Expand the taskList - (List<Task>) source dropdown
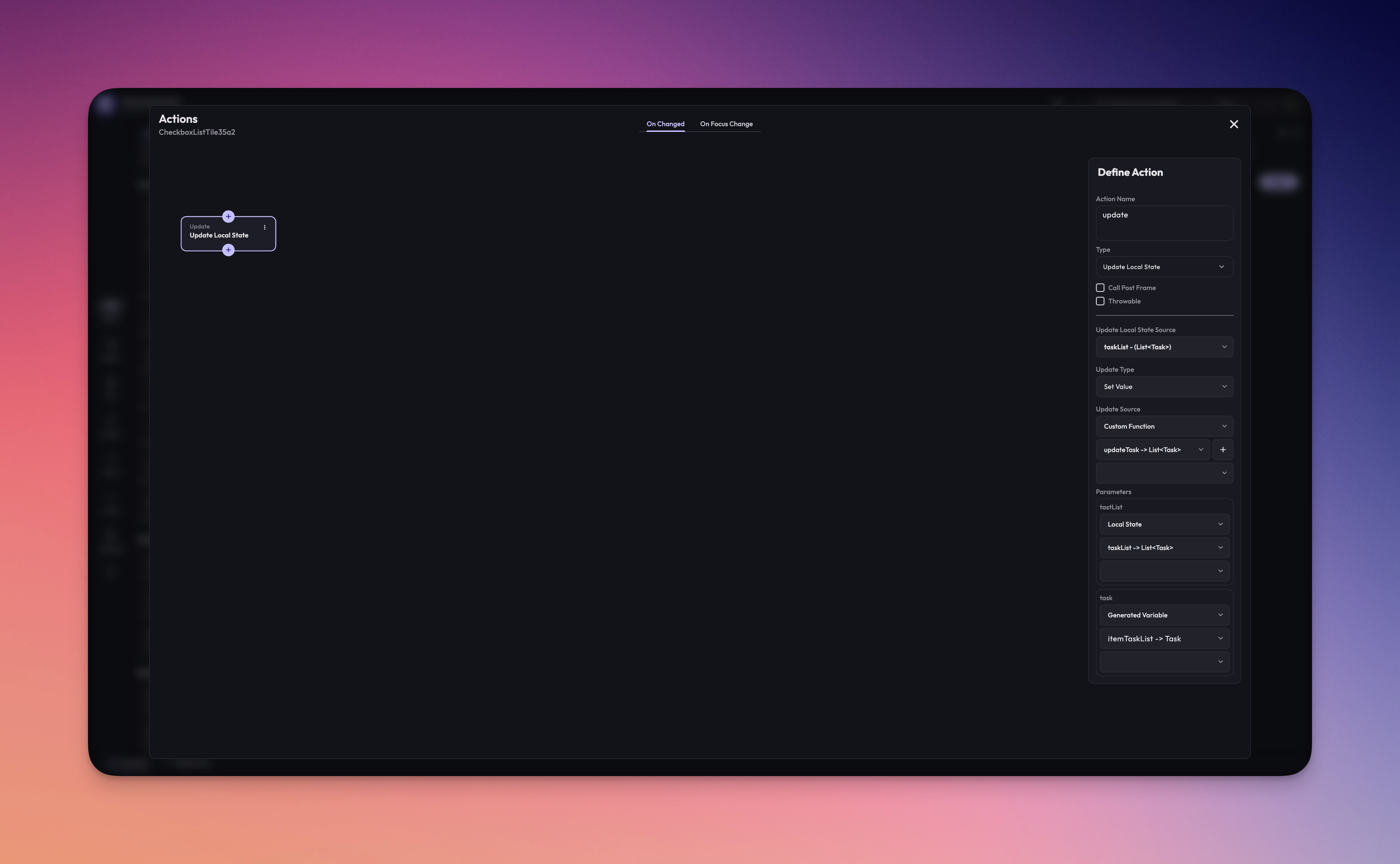The height and width of the screenshot is (864, 1400). 1164,347
